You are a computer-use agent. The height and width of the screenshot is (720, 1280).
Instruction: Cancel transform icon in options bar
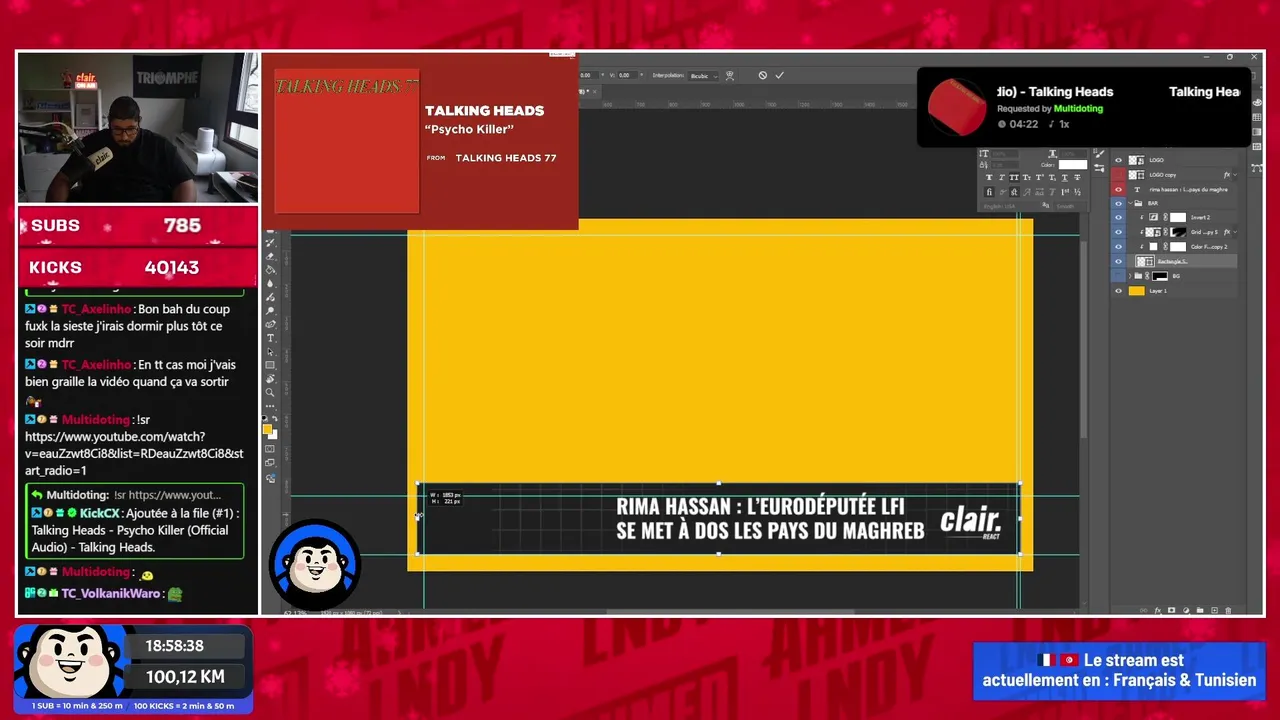(763, 75)
